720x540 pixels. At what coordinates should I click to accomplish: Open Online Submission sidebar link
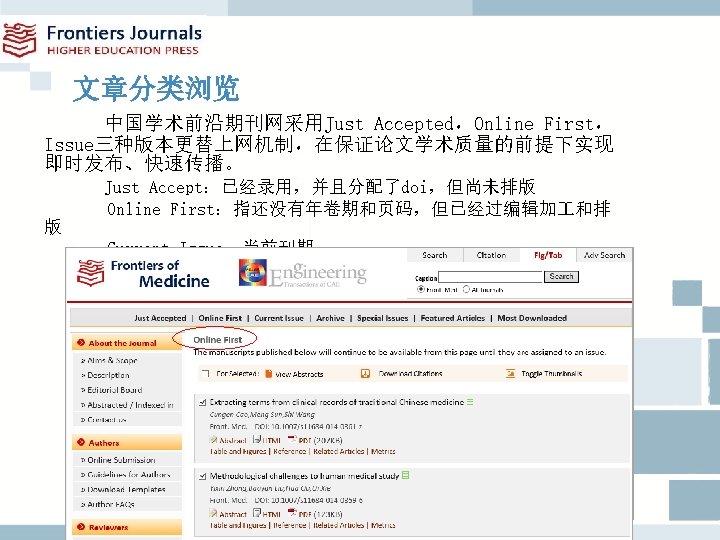121,460
